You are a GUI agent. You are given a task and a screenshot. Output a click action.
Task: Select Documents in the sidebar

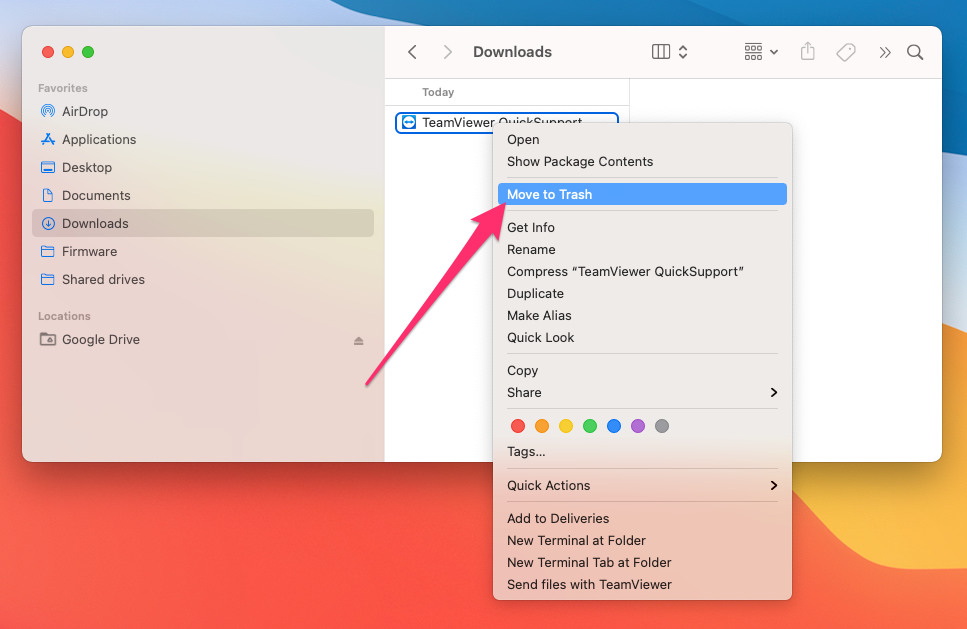(202, 195)
